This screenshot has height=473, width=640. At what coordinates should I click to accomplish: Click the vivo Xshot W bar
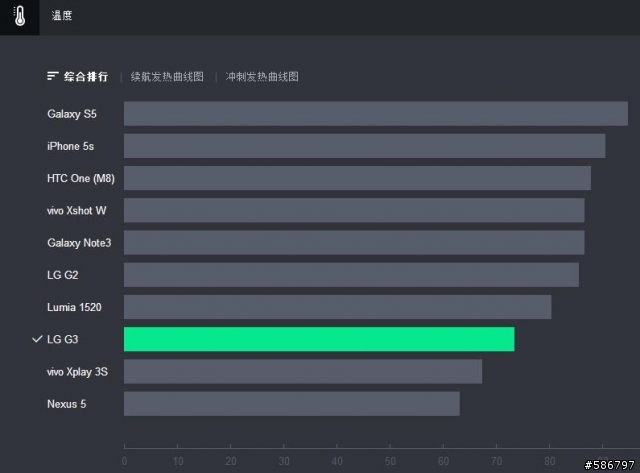point(354,210)
